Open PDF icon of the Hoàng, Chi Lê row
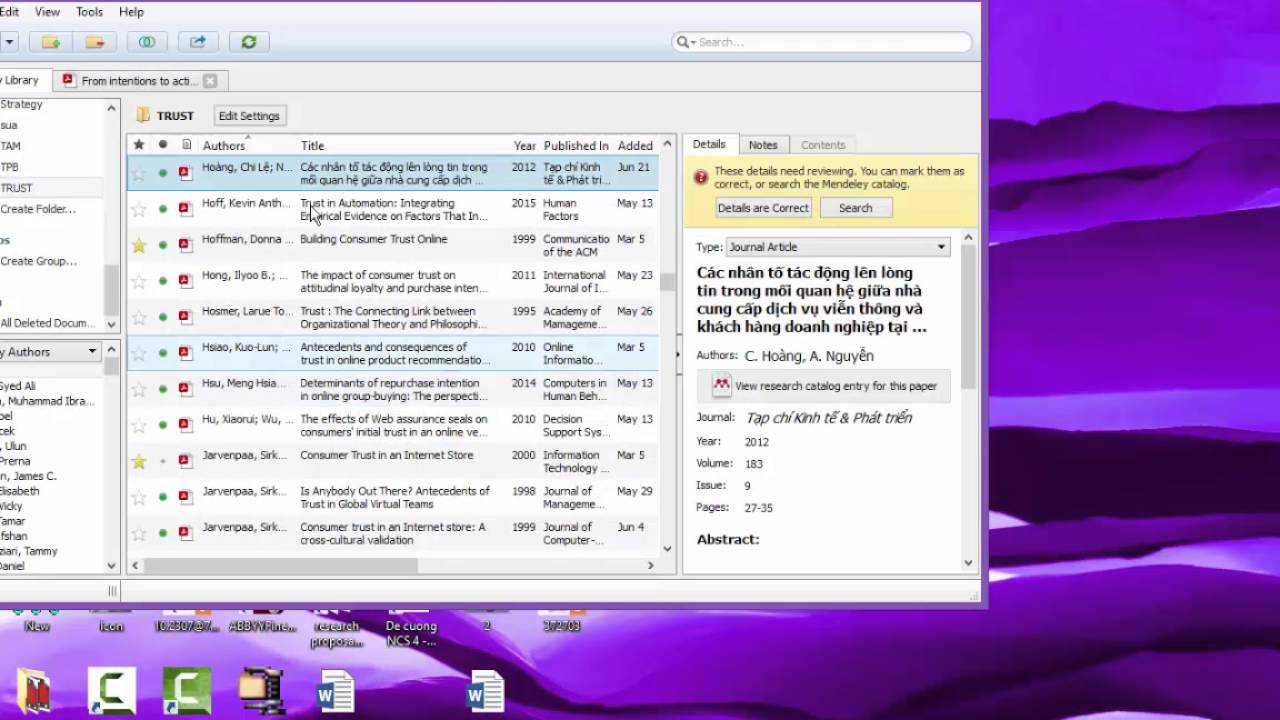The width and height of the screenshot is (1280, 720). 185,173
